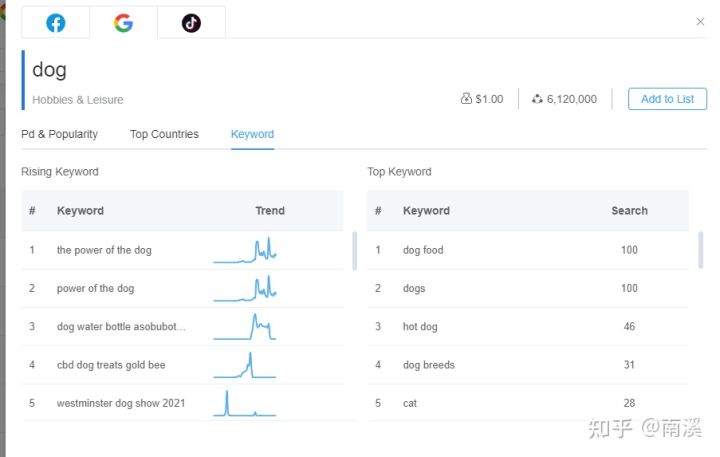Click 'westminster dog show 2021' keyword
720x457 pixels.
[x=121, y=403]
